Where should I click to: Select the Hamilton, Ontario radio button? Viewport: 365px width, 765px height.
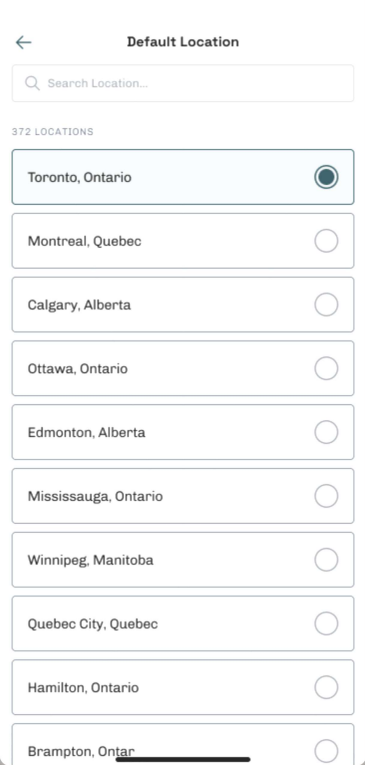(x=326, y=687)
